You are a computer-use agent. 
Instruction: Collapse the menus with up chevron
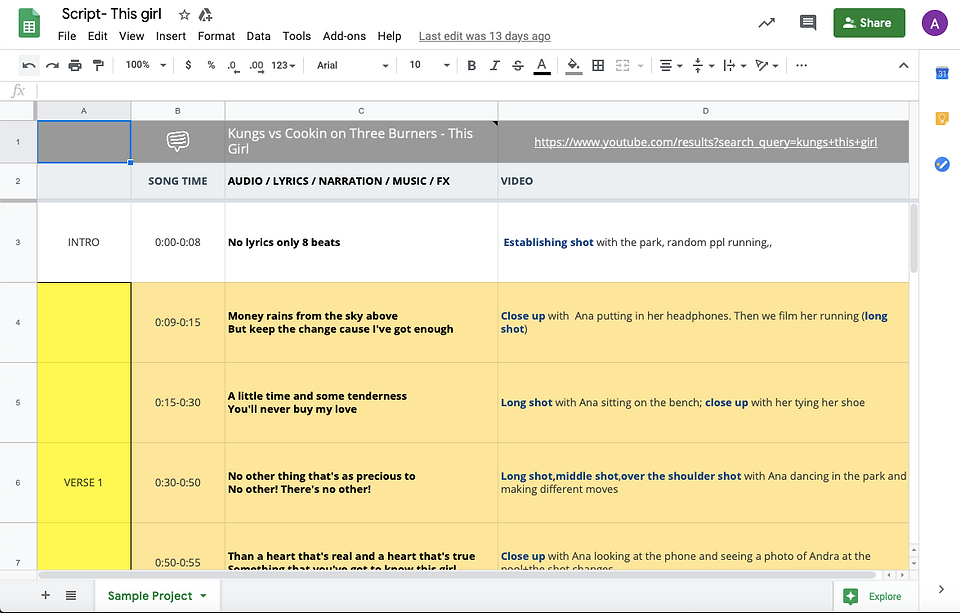pyautogui.click(x=904, y=66)
